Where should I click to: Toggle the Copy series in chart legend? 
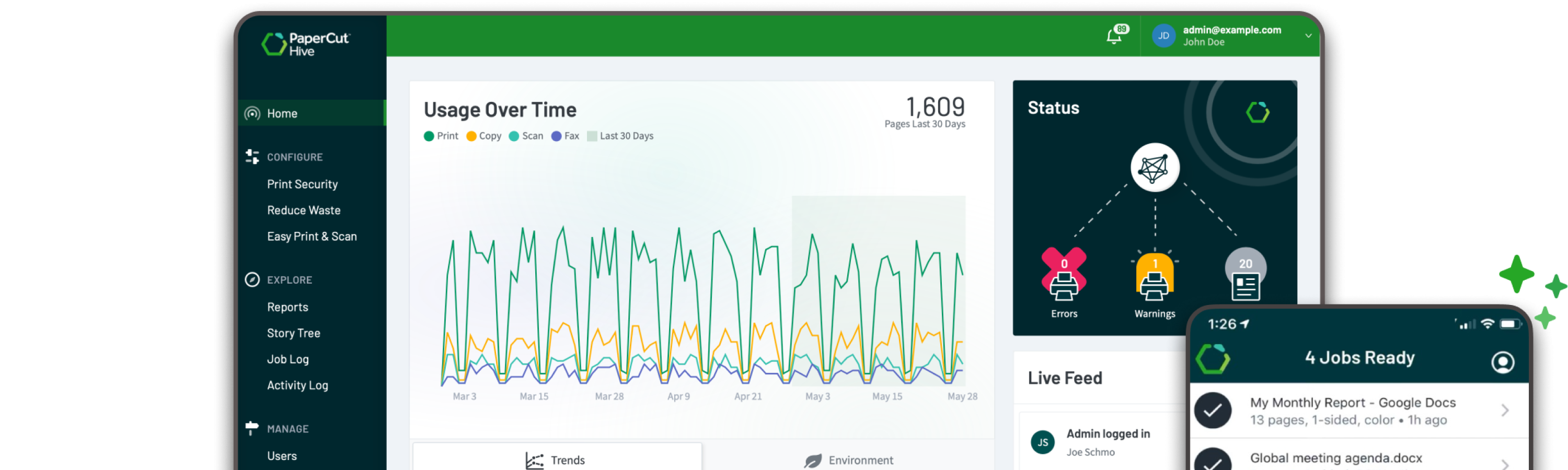click(483, 136)
